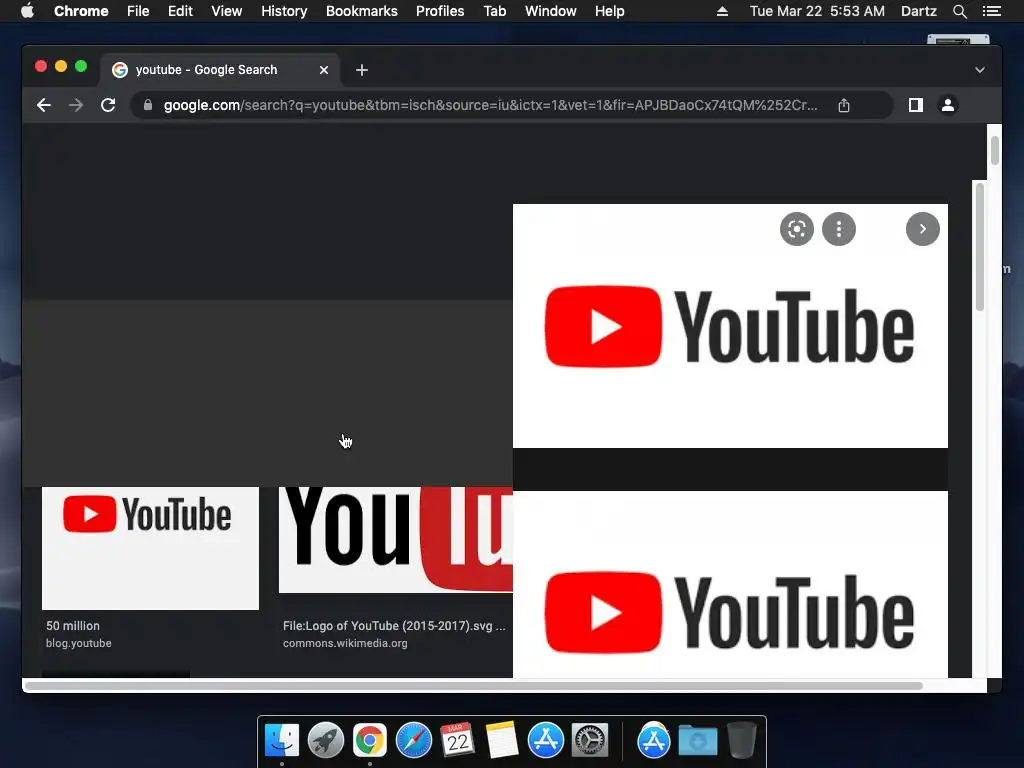Open the Profiles menu
The width and height of the screenshot is (1024, 768).
tap(440, 11)
